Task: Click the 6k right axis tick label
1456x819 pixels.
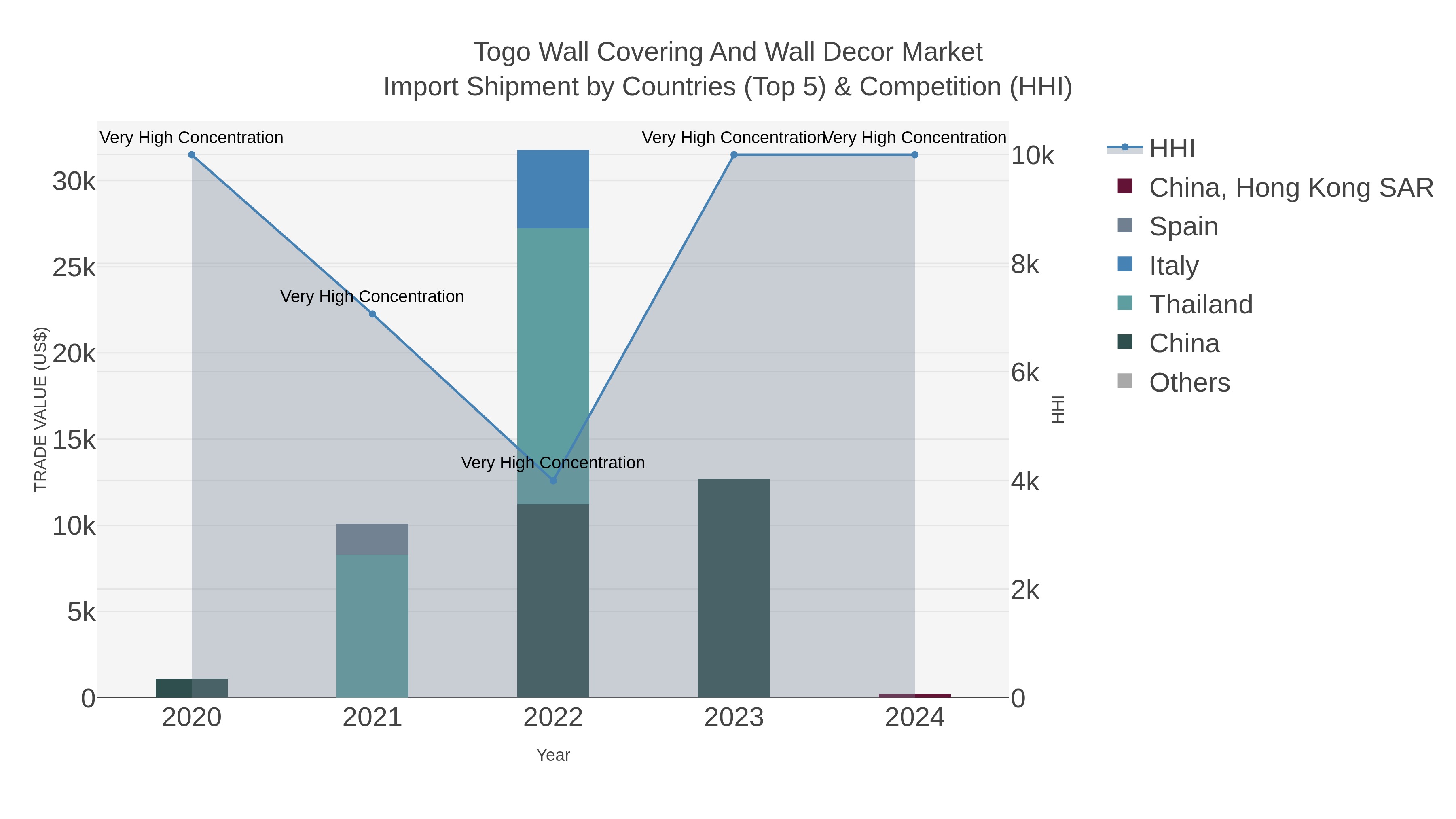Action: click(1025, 372)
